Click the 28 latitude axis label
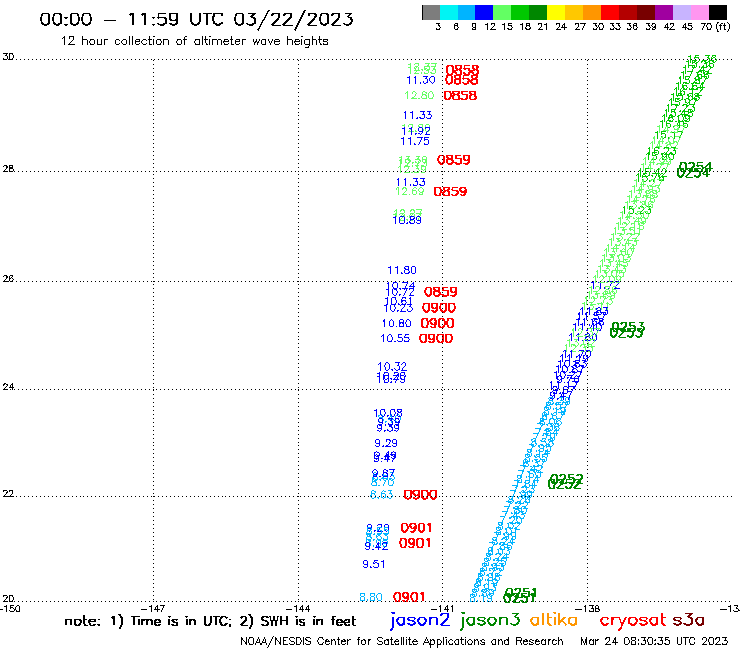The height and width of the screenshot is (650, 740). (x=8, y=169)
